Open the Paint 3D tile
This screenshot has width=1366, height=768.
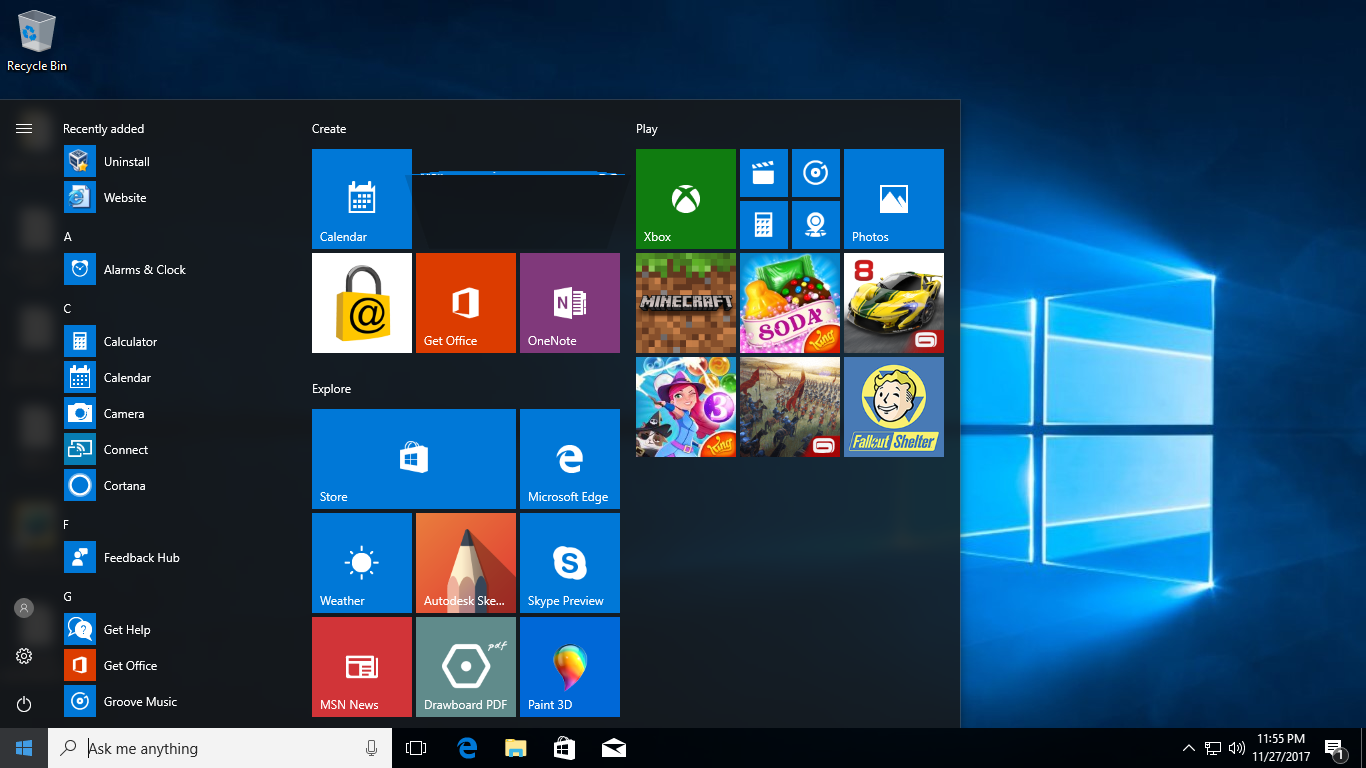pos(570,667)
